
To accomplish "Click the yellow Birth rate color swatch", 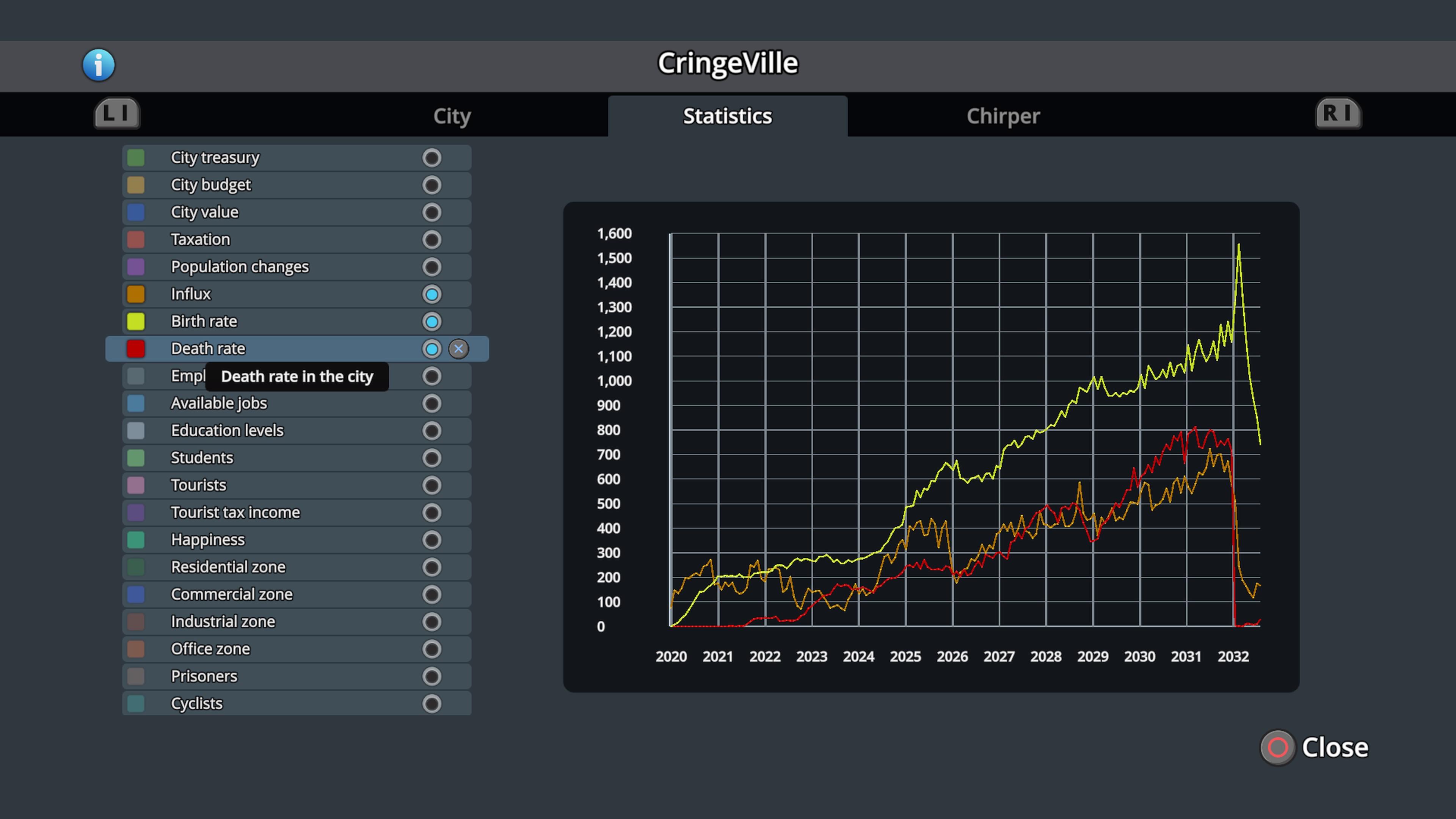I will click(x=136, y=322).
